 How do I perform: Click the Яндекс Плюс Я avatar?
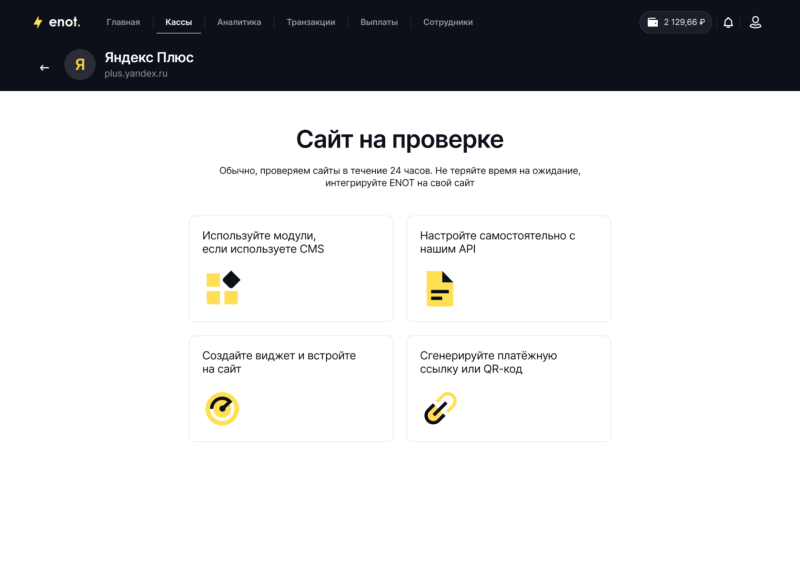[80, 64]
